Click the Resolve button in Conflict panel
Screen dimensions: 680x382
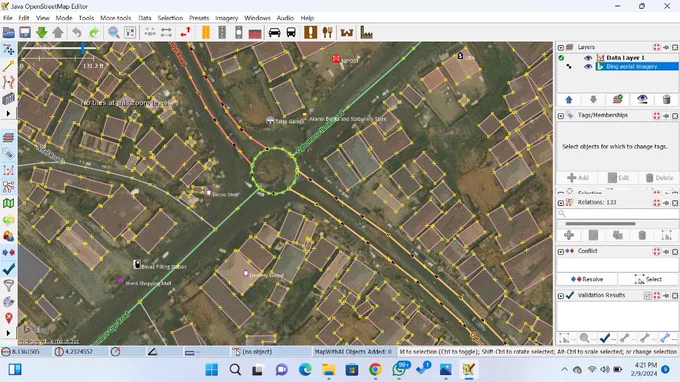point(587,279)
